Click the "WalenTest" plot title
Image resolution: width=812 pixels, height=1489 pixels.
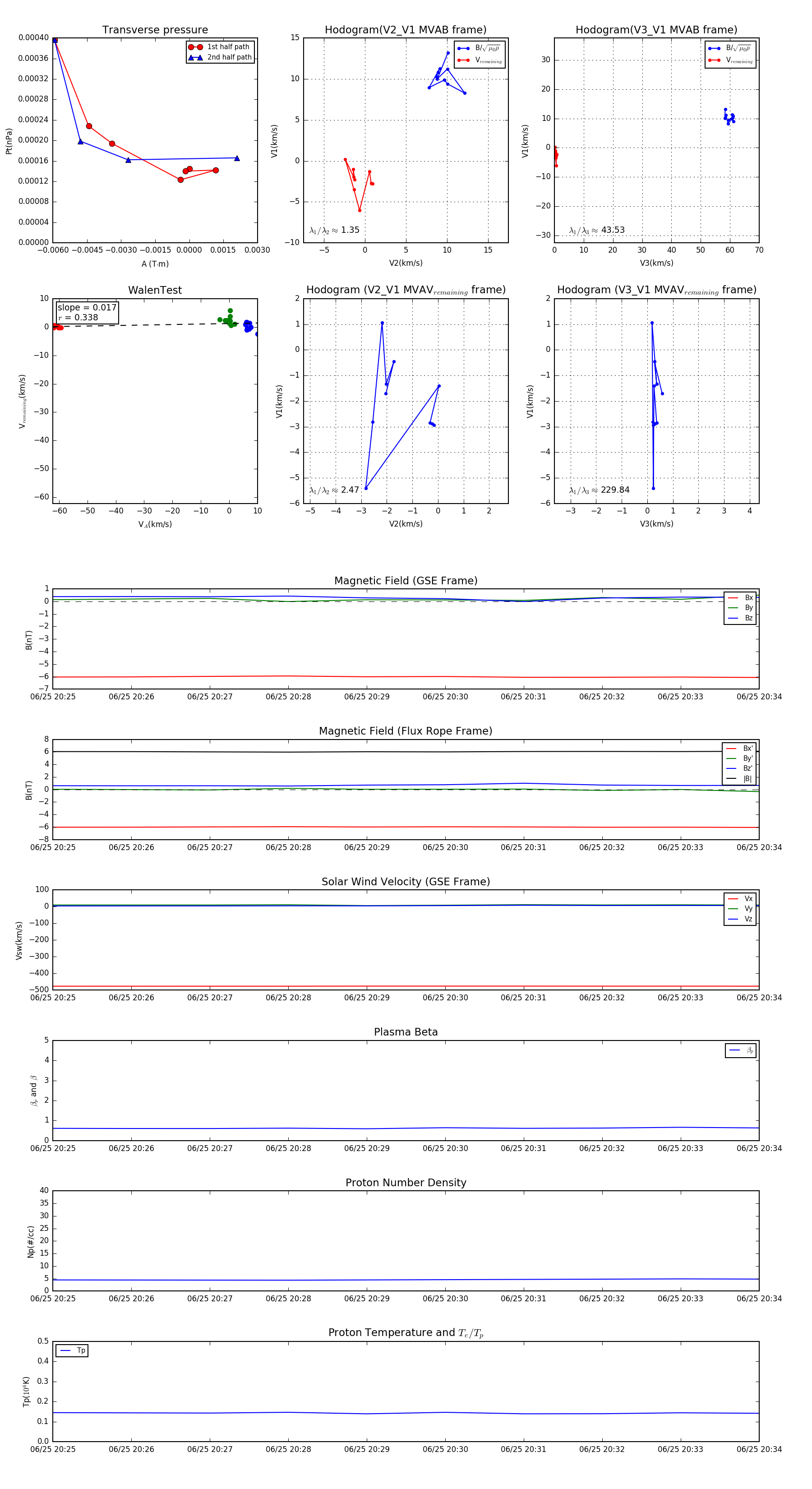(155, 290)
